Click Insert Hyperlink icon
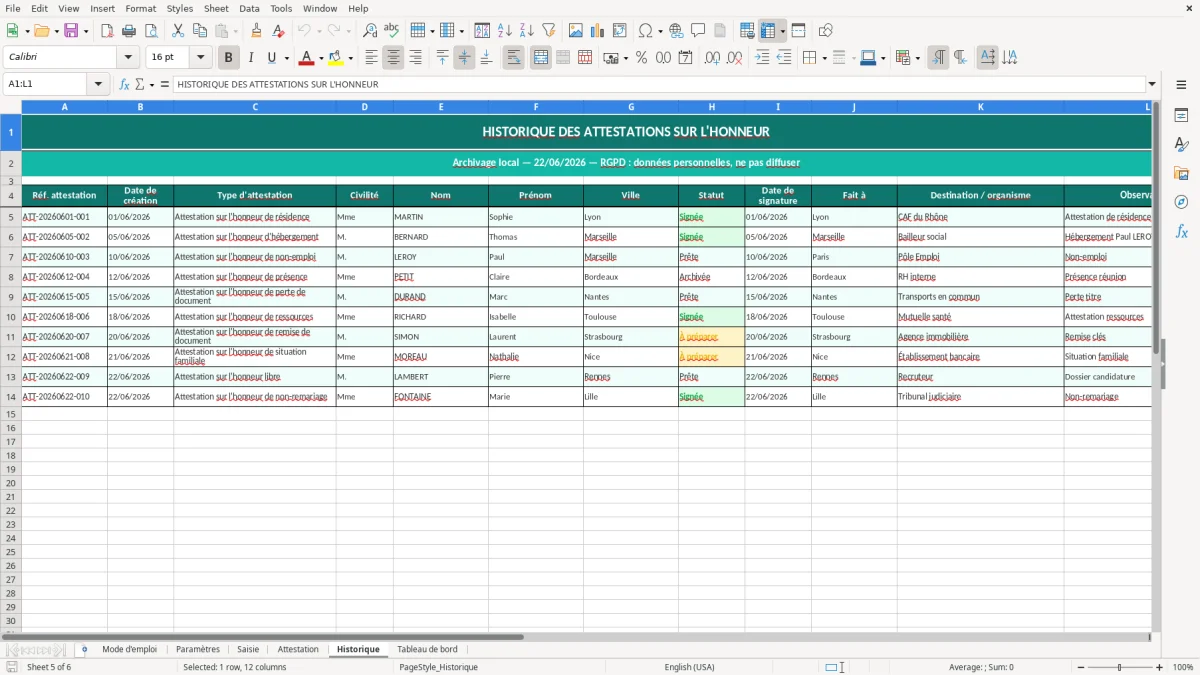The width and height of the screenshot is (1200, 675). [676, 31]
